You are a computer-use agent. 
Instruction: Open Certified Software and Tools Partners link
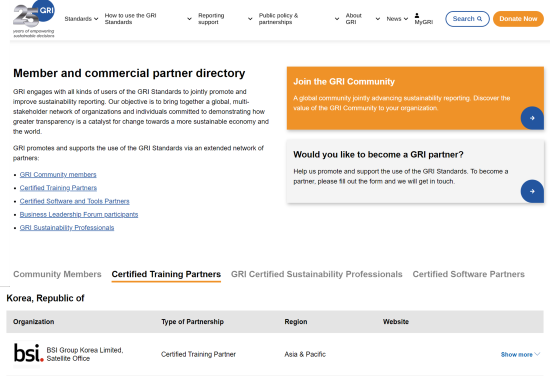(74, 201)
